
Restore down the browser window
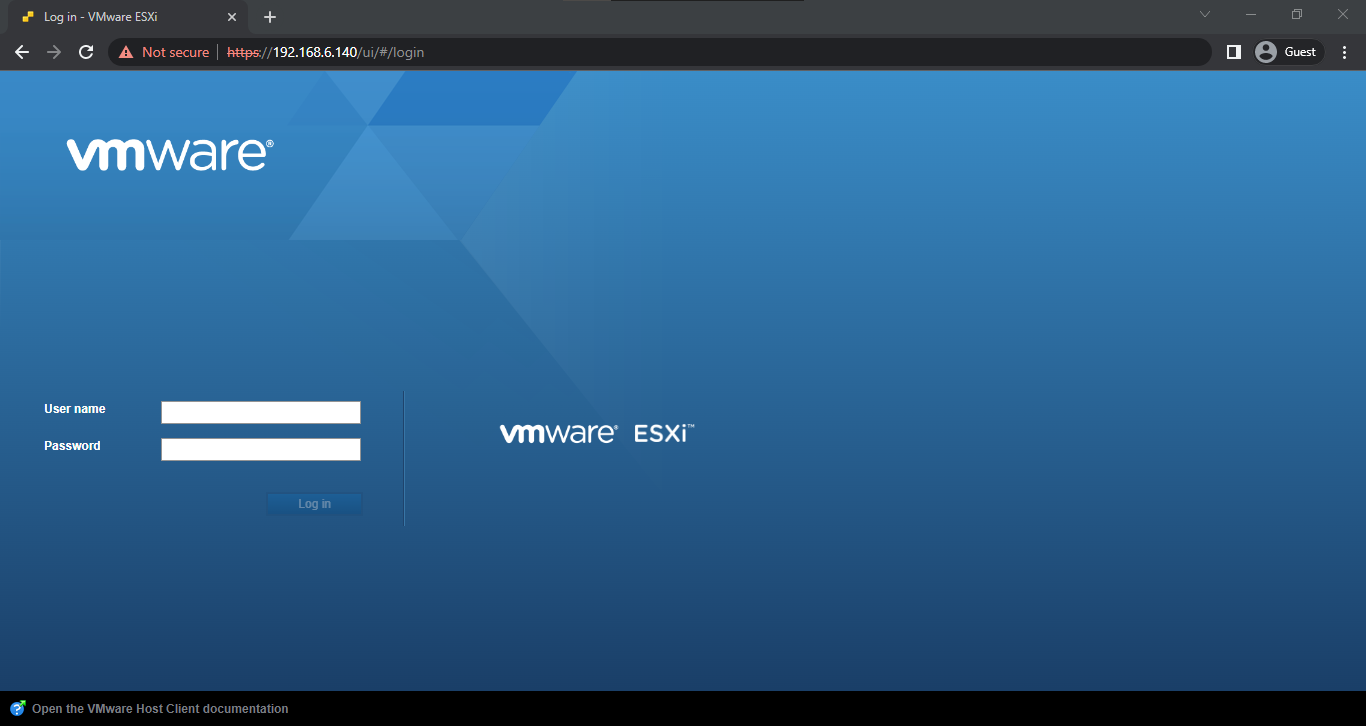pyautogui.click(x=1297, y=14)
